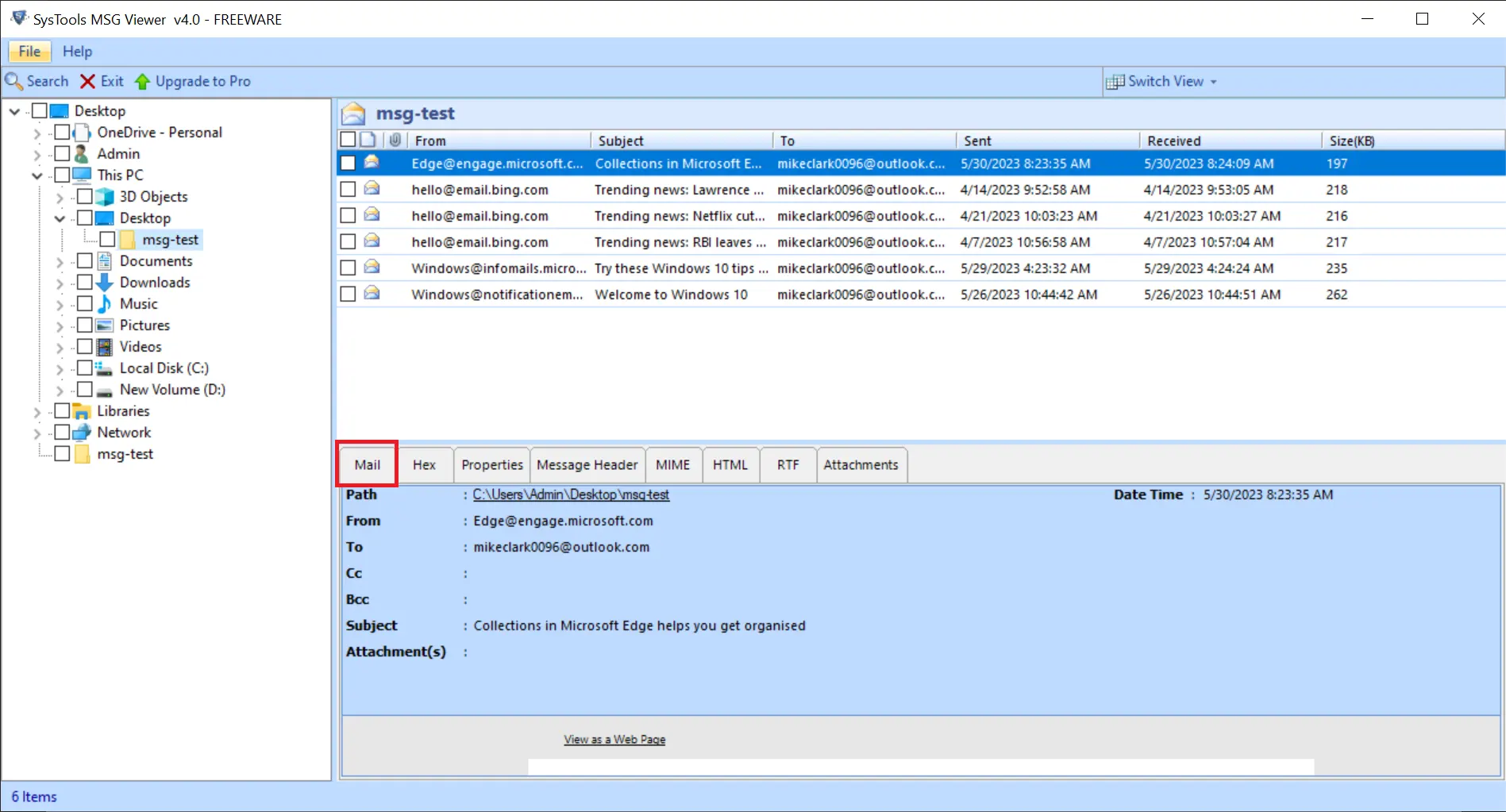The width and height of the screenshot is (1506, 812).
Task: Click the green Upgrade to Pro arrow icon
Action: (142, 81)
